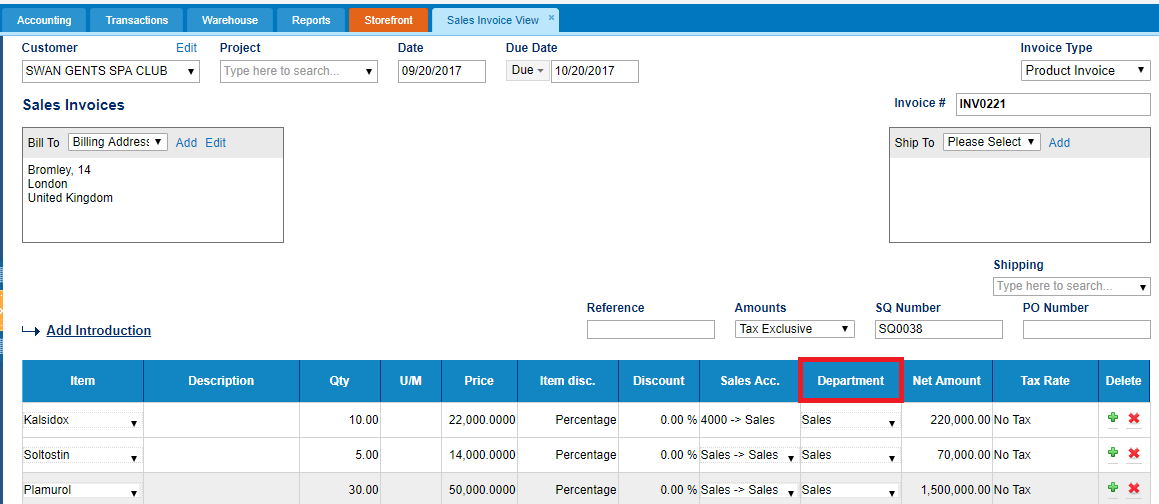Click Add link next to Bill To

(186, 143)
